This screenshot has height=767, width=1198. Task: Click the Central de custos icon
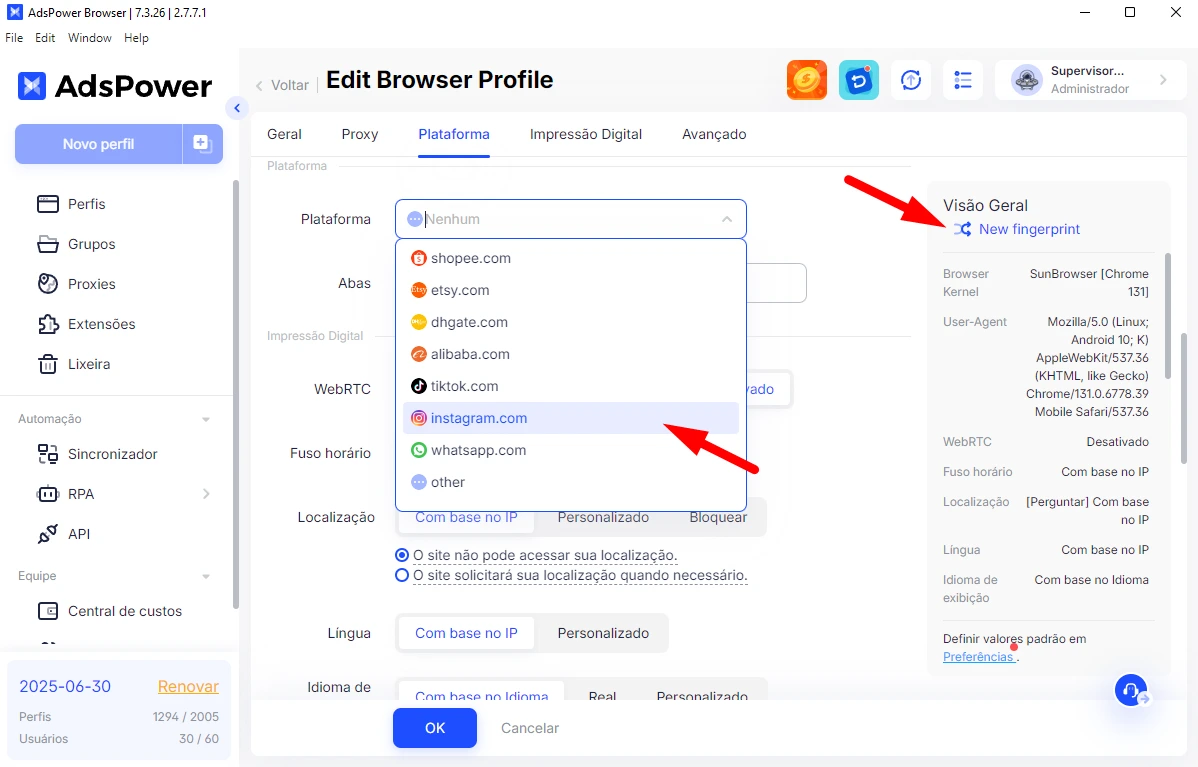[x=47, y=611]
